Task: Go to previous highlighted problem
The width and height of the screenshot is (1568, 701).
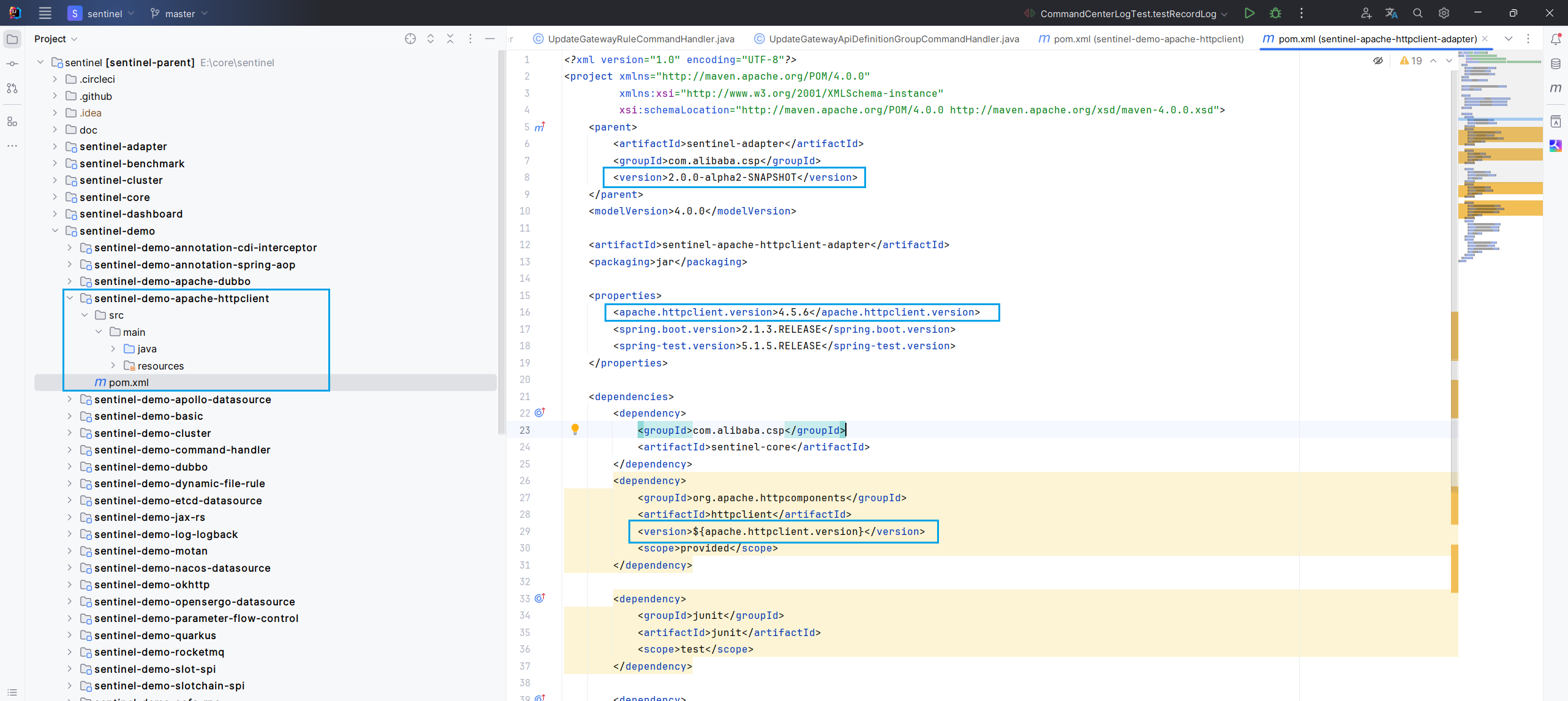Action: (1433, 61)
